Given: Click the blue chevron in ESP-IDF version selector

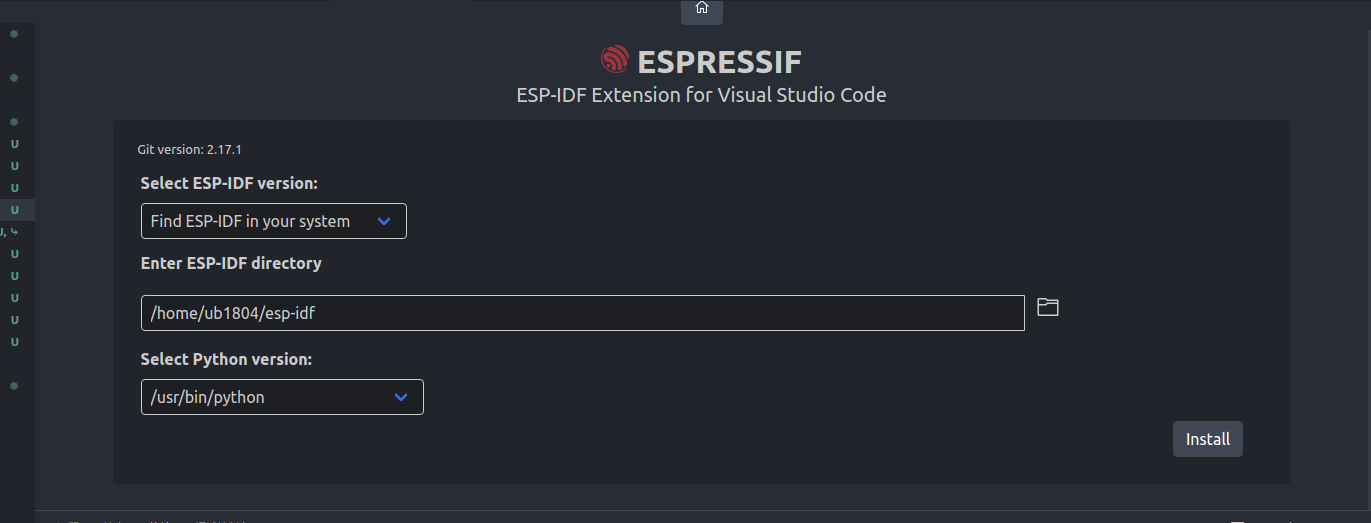Looking at the screenshot, I should point(384,221).
